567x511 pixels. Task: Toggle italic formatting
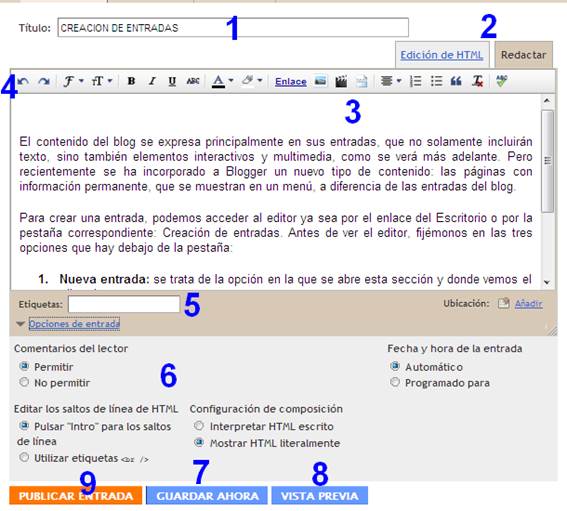(x=152, y=81)
